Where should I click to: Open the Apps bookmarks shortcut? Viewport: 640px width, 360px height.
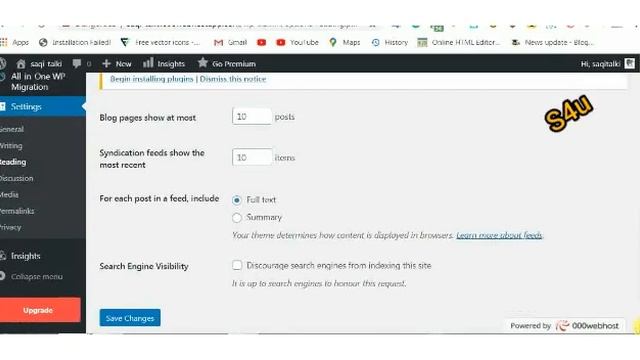[x=15, y=42]
